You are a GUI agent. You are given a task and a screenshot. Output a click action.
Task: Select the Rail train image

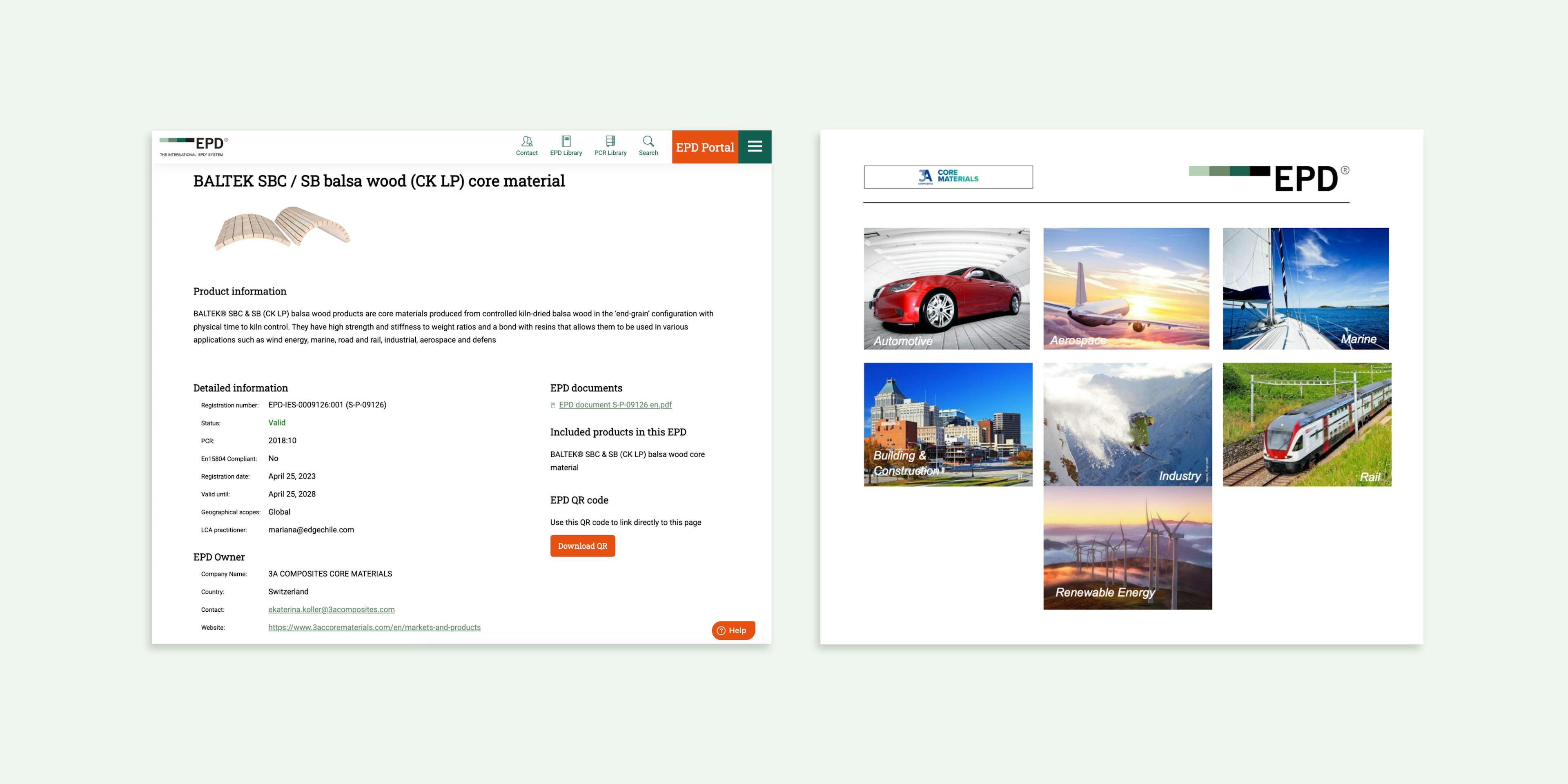(1306, 424)
